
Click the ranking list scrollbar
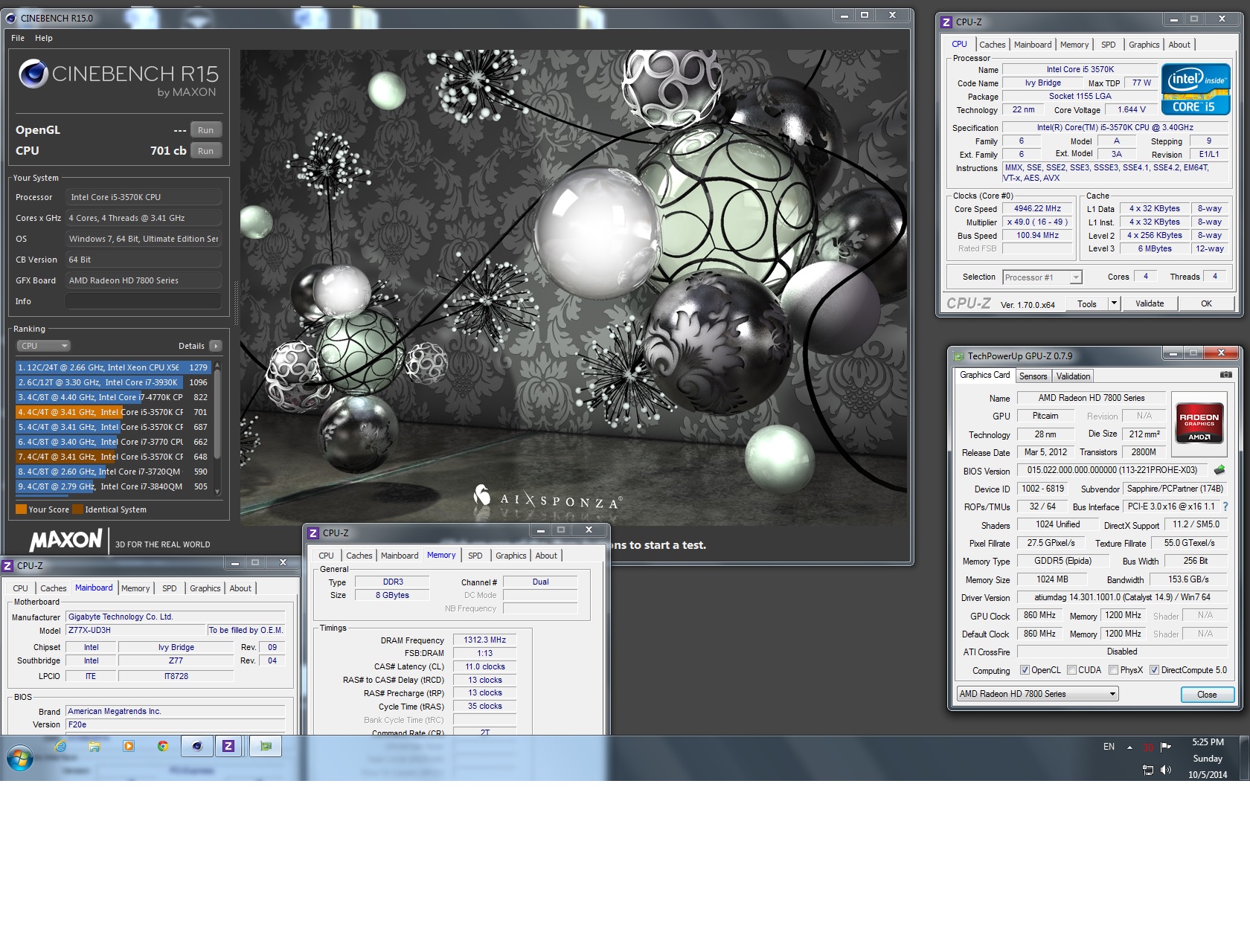[x=217, y=428]
